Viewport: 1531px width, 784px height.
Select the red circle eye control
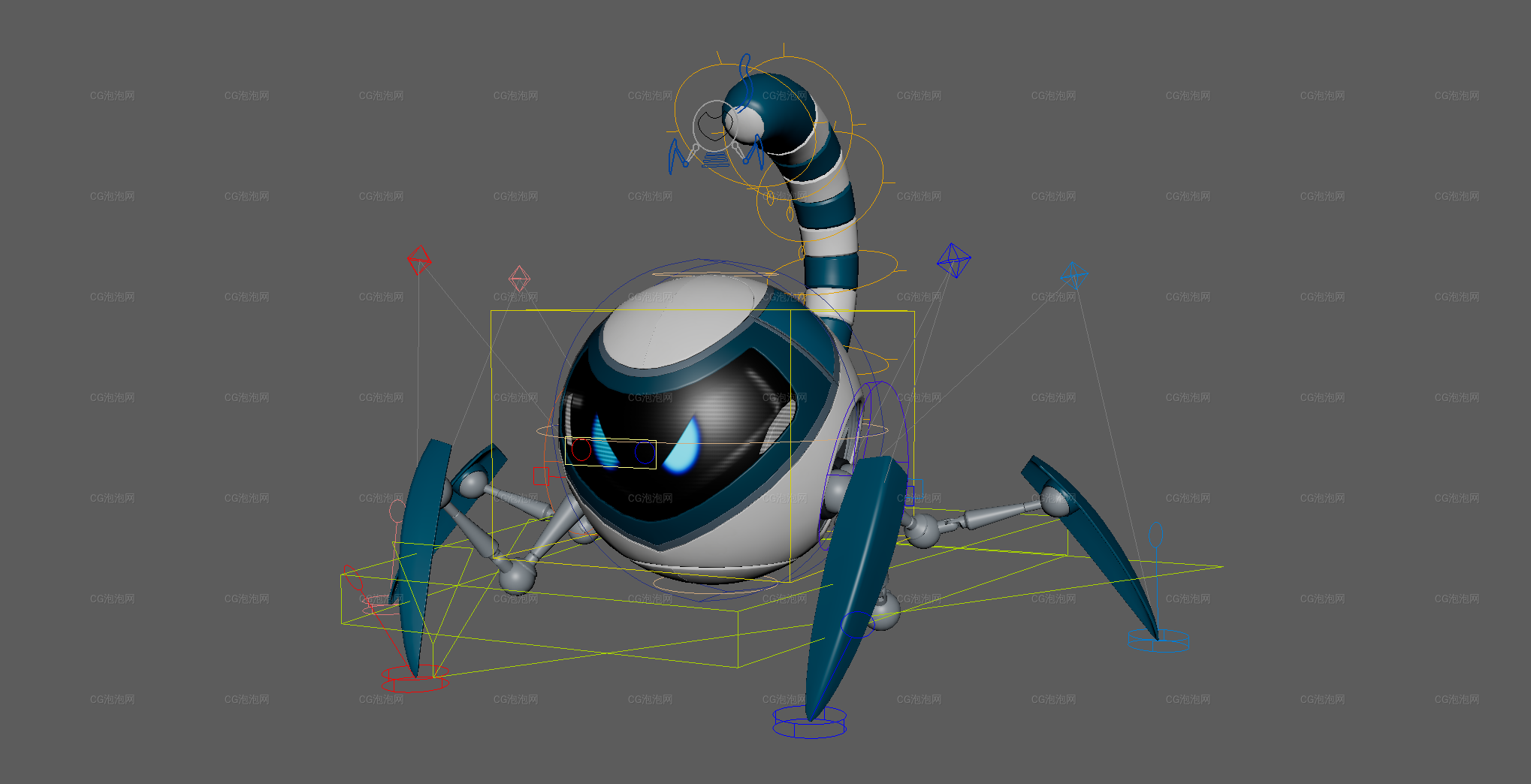tap(581, 450)
